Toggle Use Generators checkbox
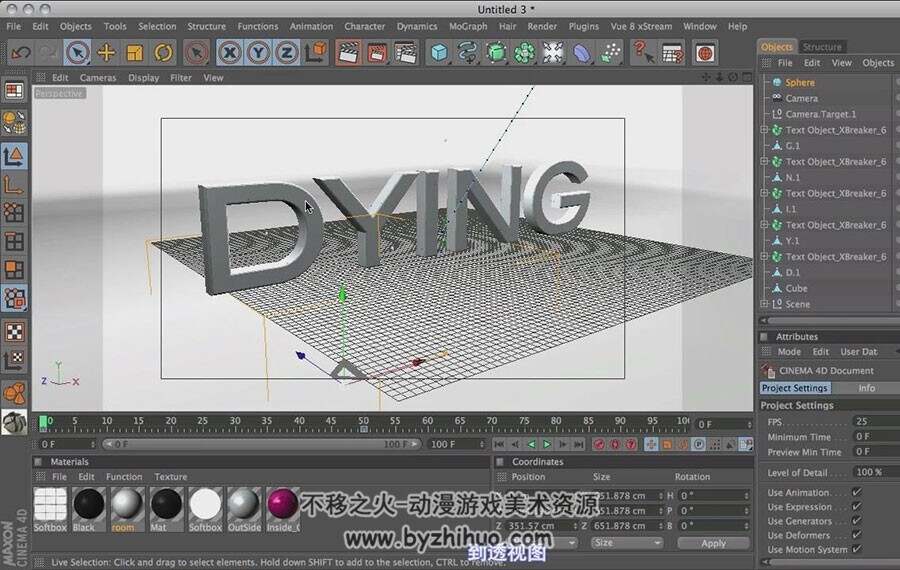 856,521
